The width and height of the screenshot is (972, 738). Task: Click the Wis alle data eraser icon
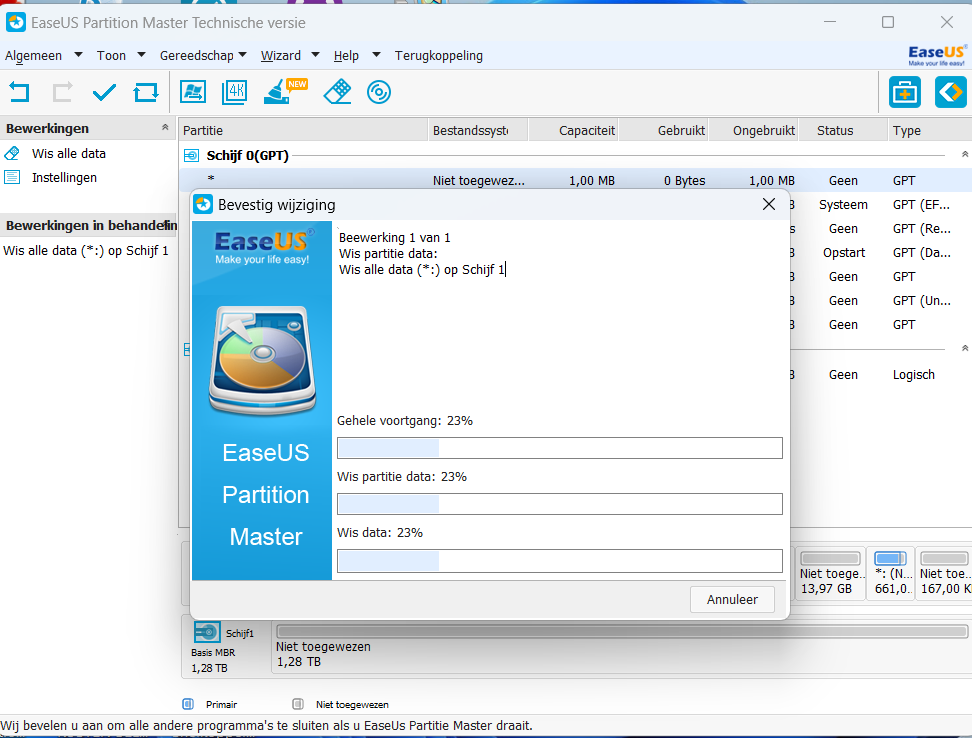(x=12, y=153)
